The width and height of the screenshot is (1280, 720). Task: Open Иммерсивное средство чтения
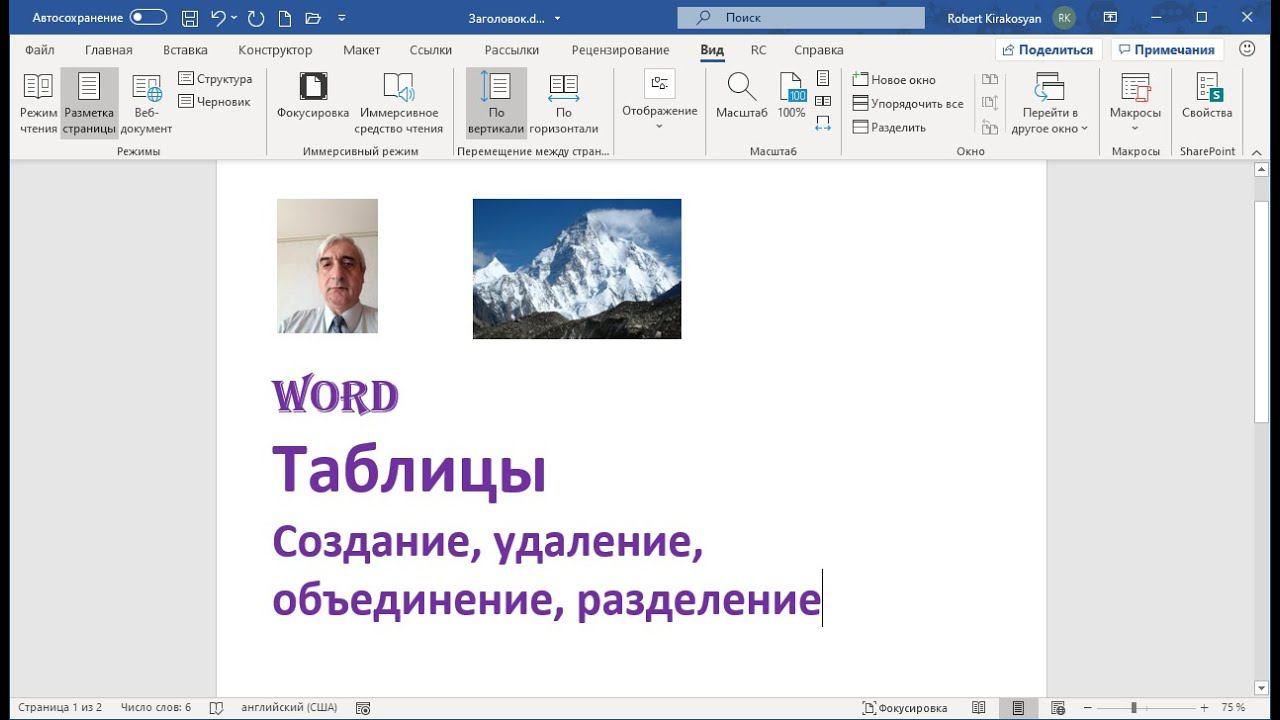click(x=399, y=103)
